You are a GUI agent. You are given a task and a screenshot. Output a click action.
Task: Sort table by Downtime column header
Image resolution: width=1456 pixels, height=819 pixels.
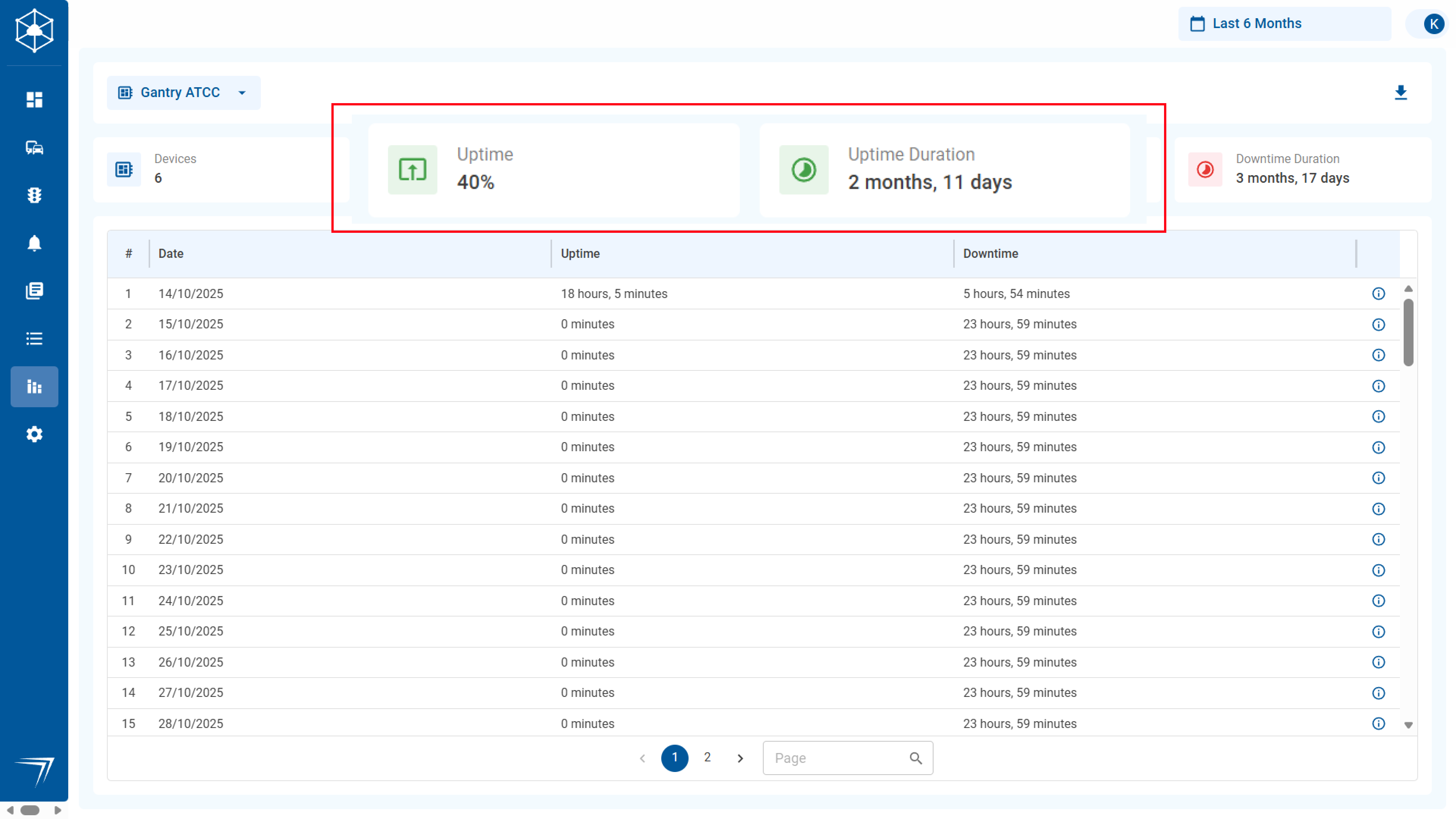(x=990, y=253)
